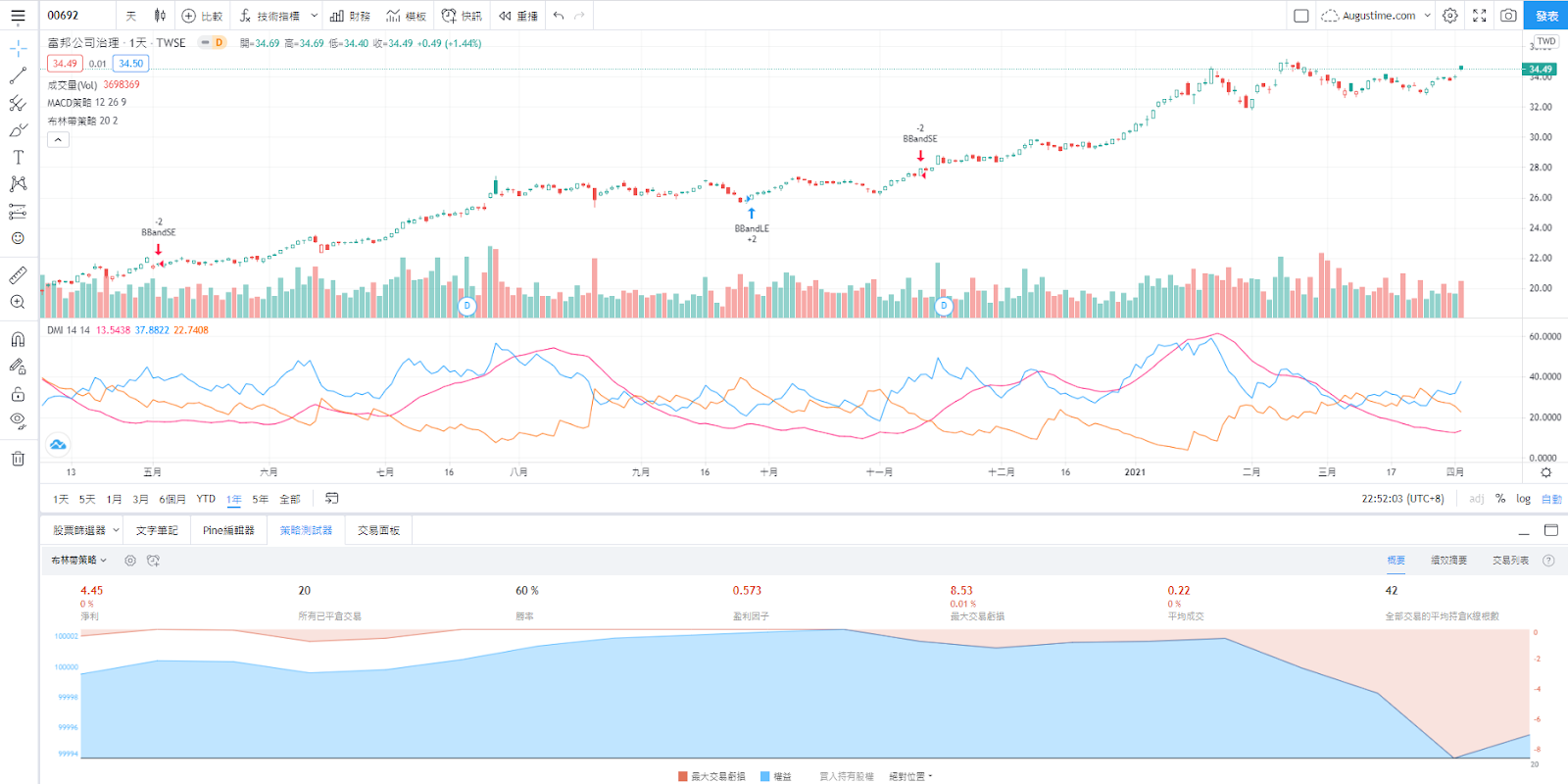Hide all drawings with eye icon

coord(18,420)
